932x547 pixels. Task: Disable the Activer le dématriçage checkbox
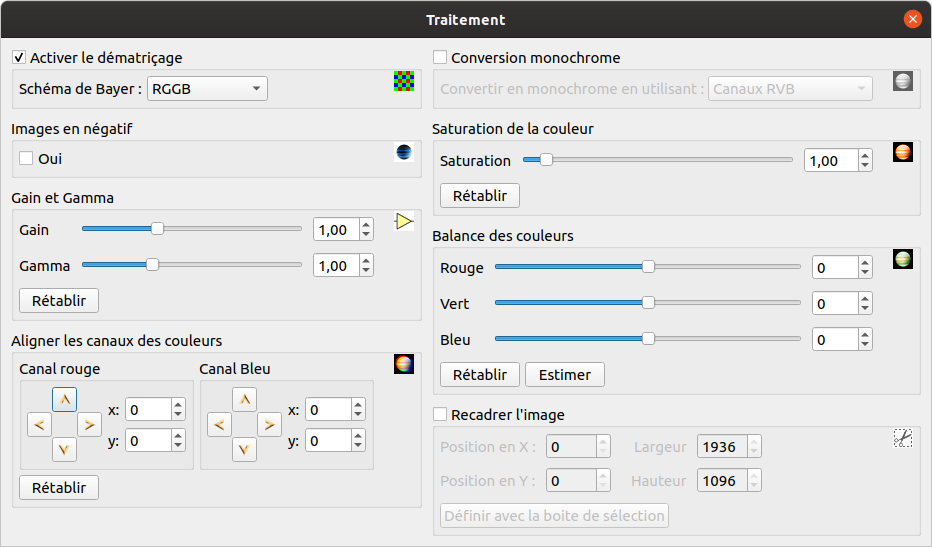coord(20,58)
